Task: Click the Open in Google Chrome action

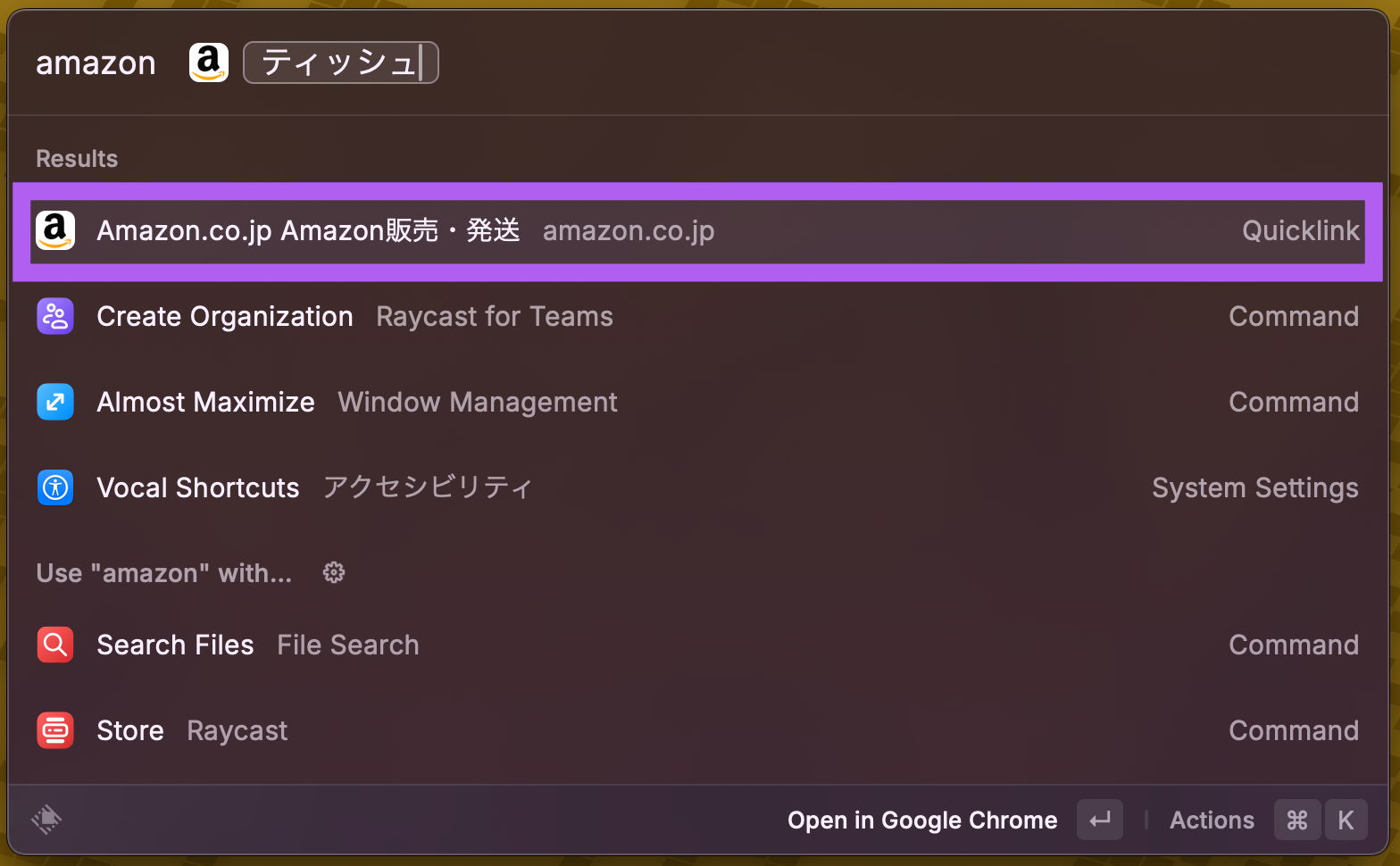Action: (922, 820)
